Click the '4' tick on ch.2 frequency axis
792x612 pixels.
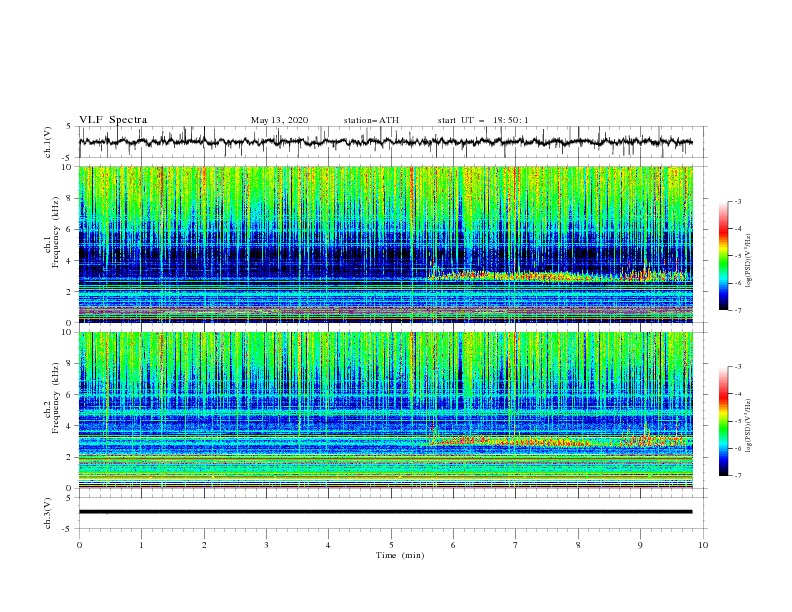tap(70, 426)
